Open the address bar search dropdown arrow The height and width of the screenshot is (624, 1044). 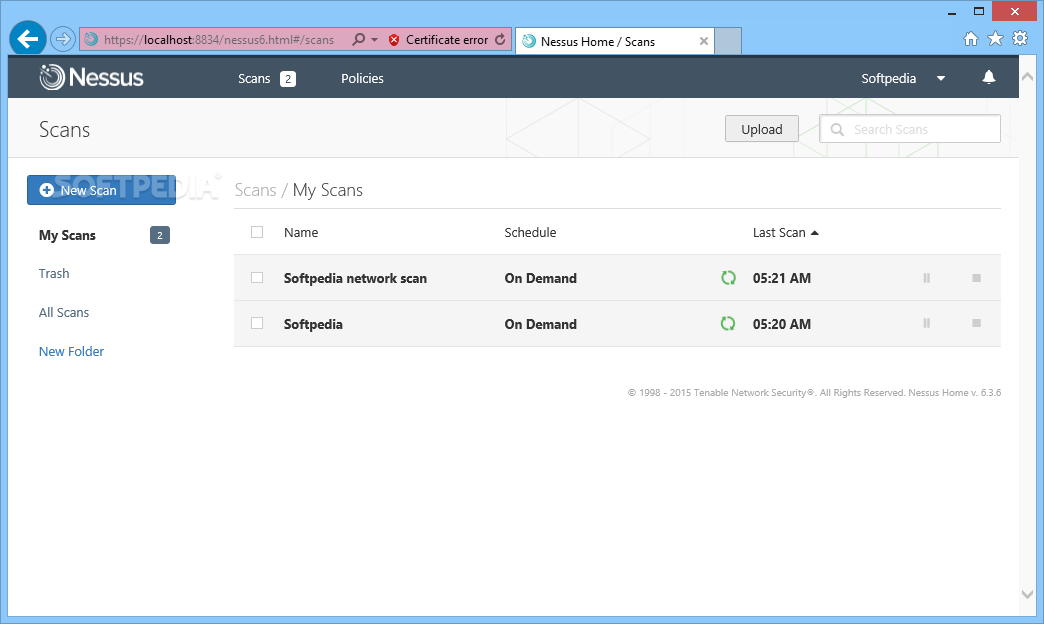374,40
